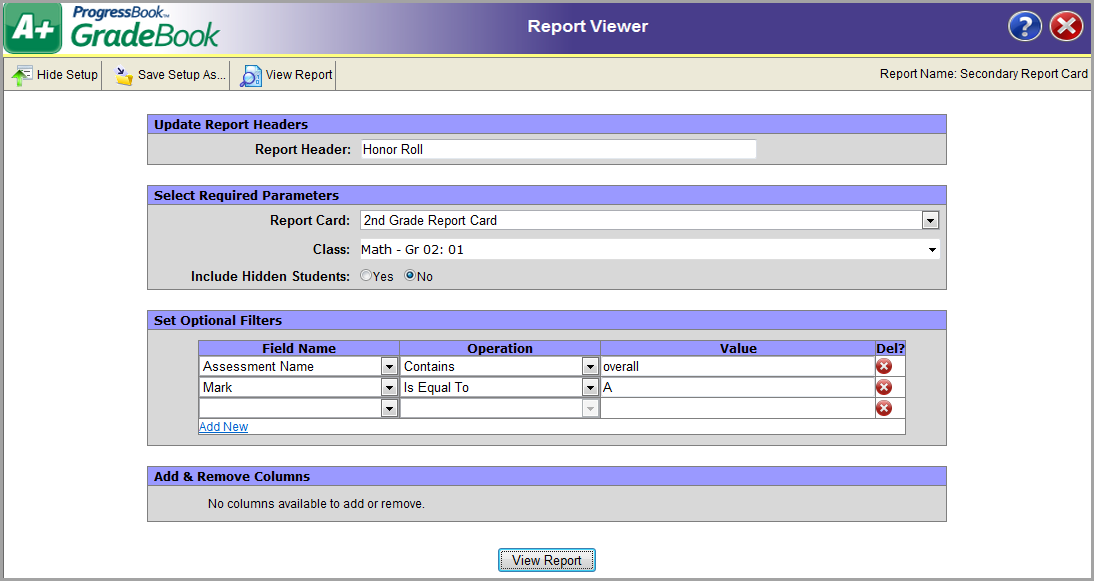The height and width of the screenshot is (581, 1094).
Task: Click the Report Viewer title text
Action: tap(587, 27)
